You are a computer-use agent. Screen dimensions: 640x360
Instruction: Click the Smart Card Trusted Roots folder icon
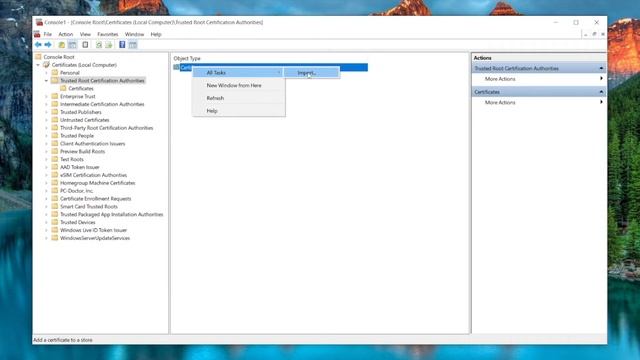(55, 206)
